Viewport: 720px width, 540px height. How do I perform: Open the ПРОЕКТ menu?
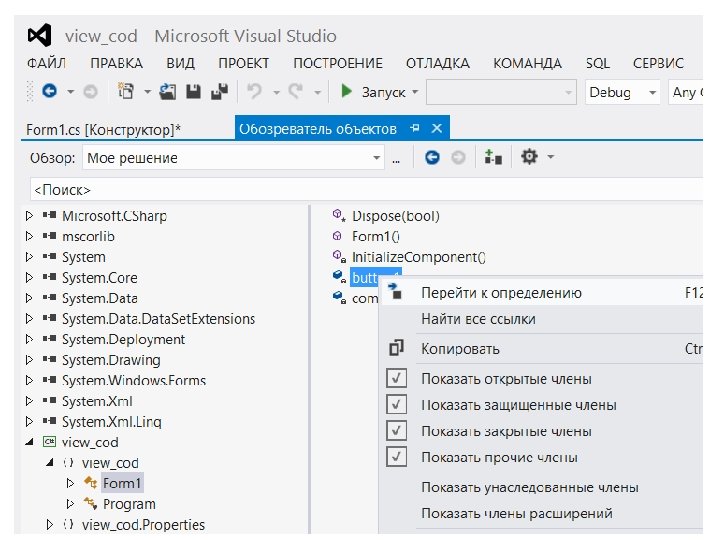click(x=243, y=63)
